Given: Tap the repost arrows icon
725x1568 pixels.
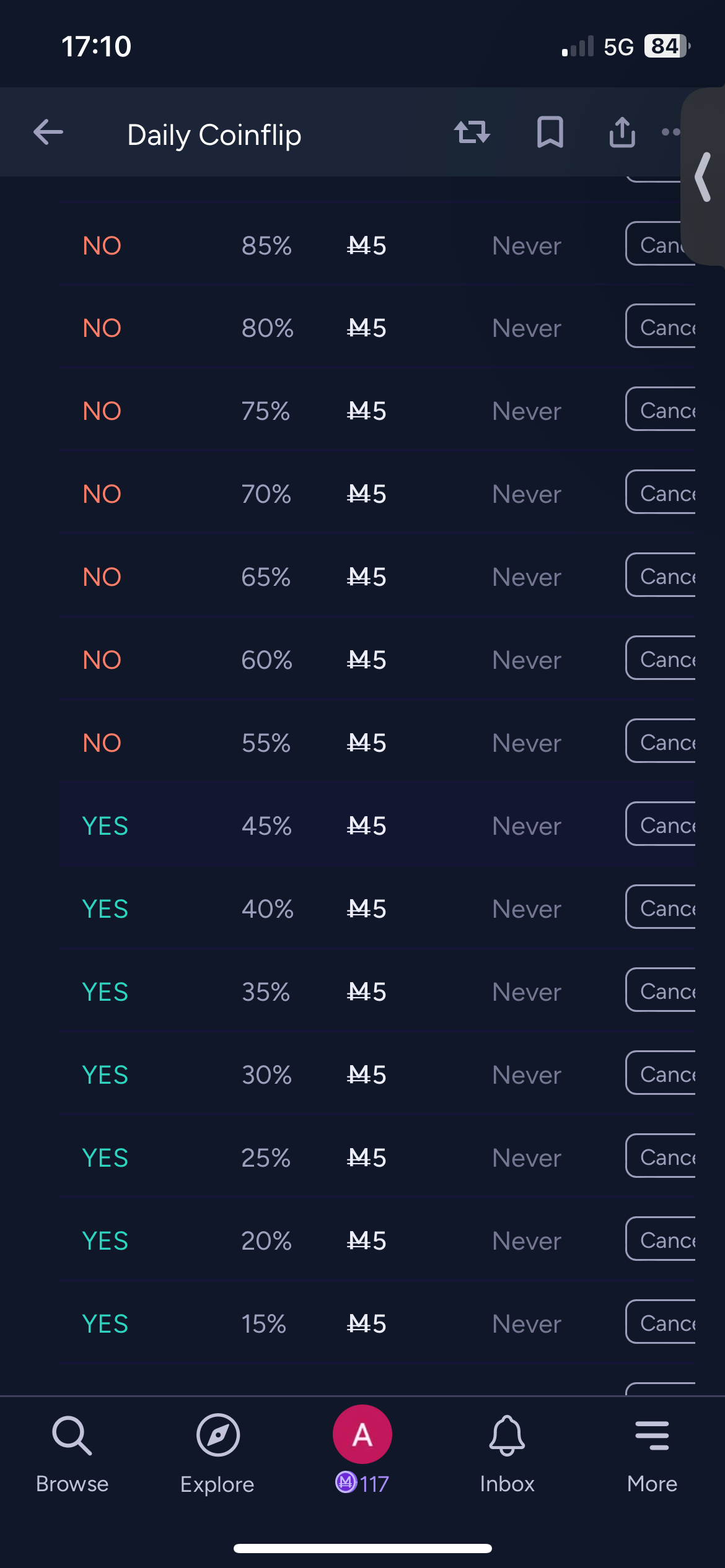Looking at the screenshot, I should click(472, 133).
